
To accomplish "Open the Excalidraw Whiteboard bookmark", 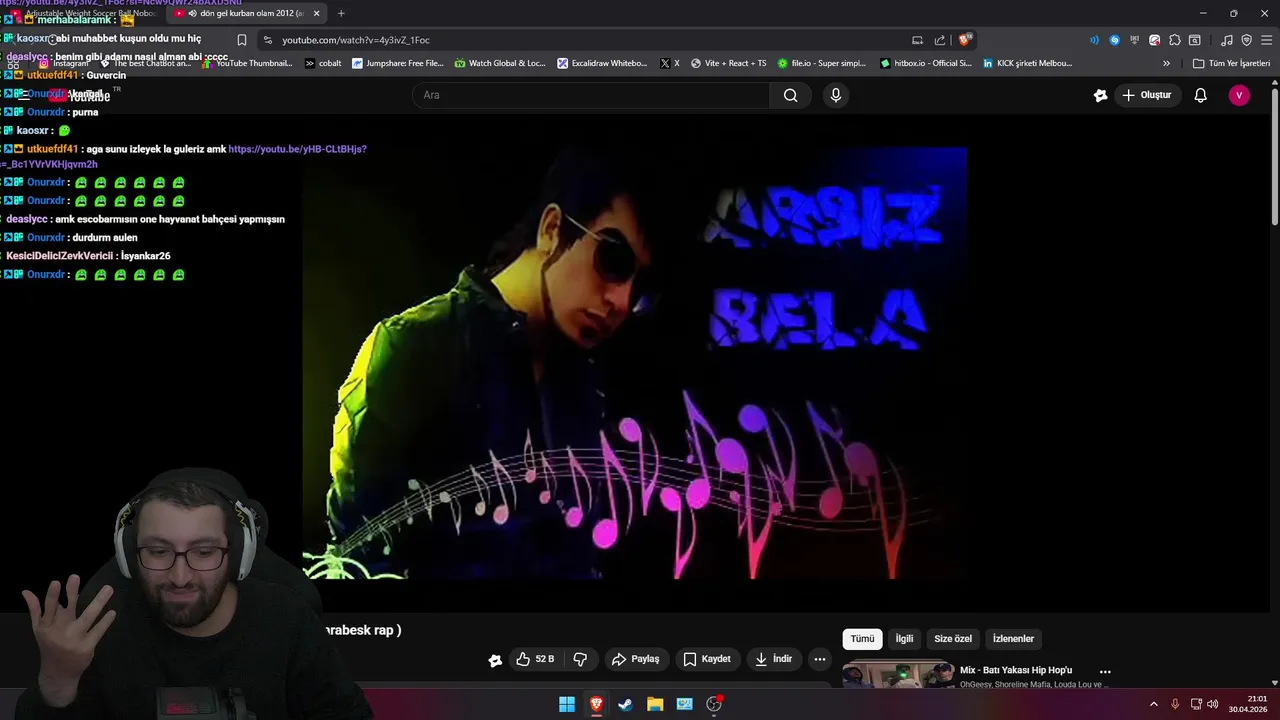I will click(603, 63).
